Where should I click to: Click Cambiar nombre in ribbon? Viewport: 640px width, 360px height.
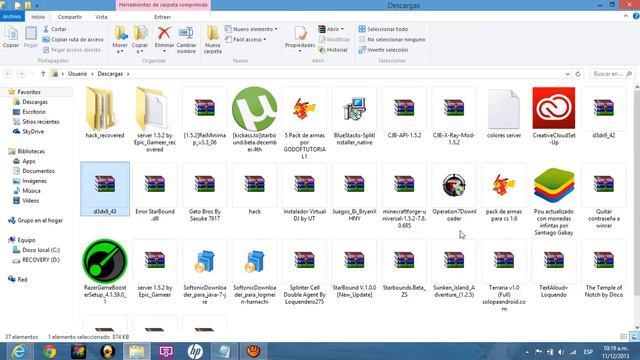point(186,40)
